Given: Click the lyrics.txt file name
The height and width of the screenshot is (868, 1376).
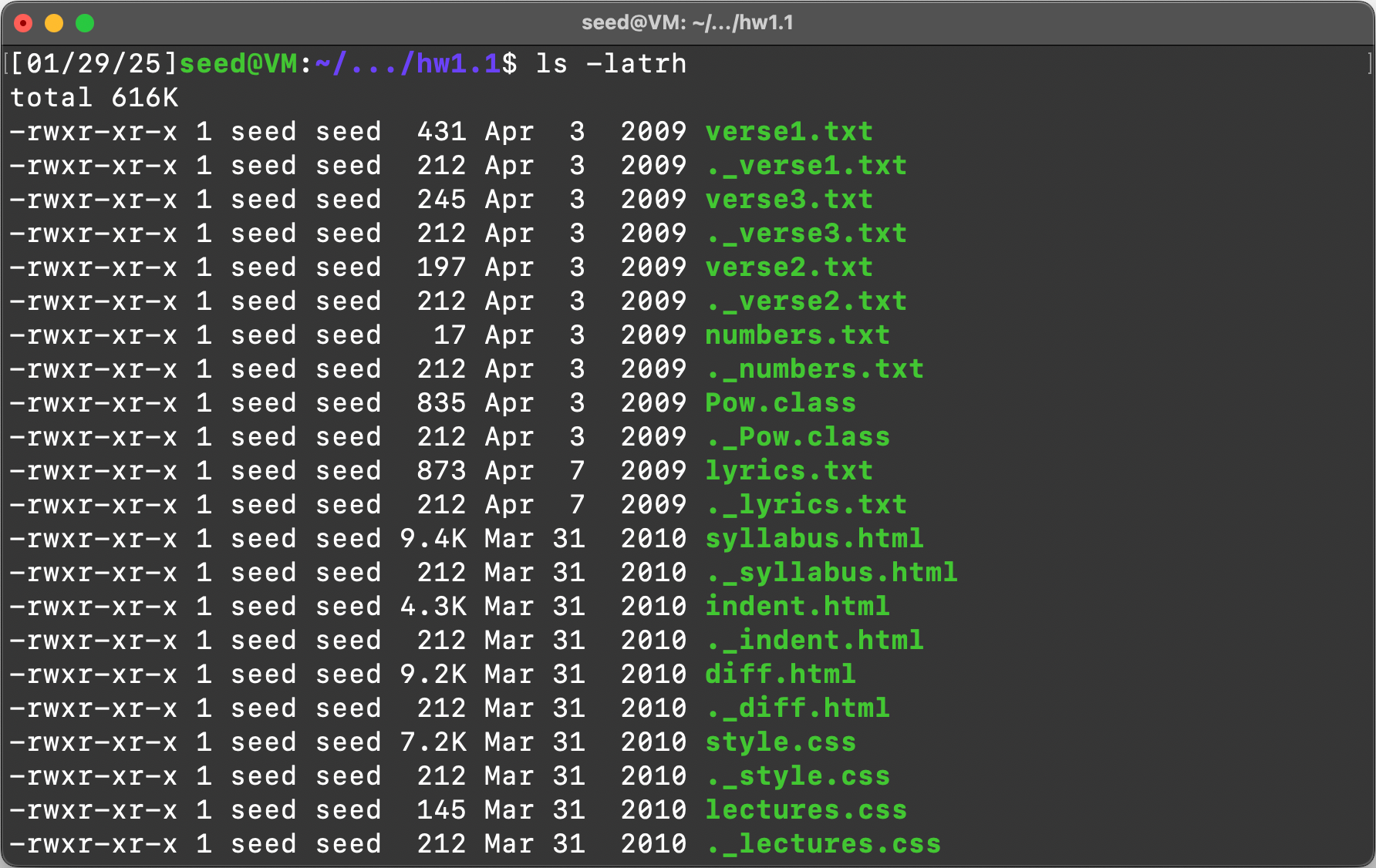Looking at the screenshot, I should coord(788,470).
